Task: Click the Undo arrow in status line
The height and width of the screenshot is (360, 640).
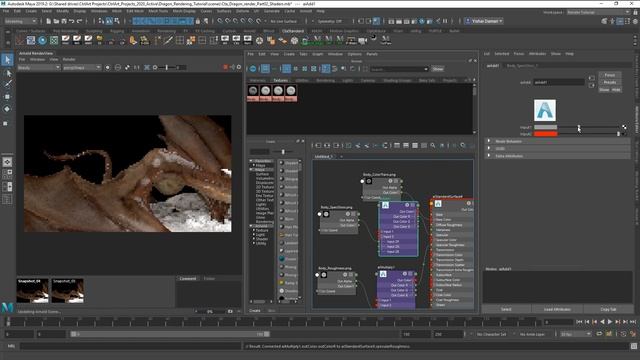Action: (x=72, y=21)
